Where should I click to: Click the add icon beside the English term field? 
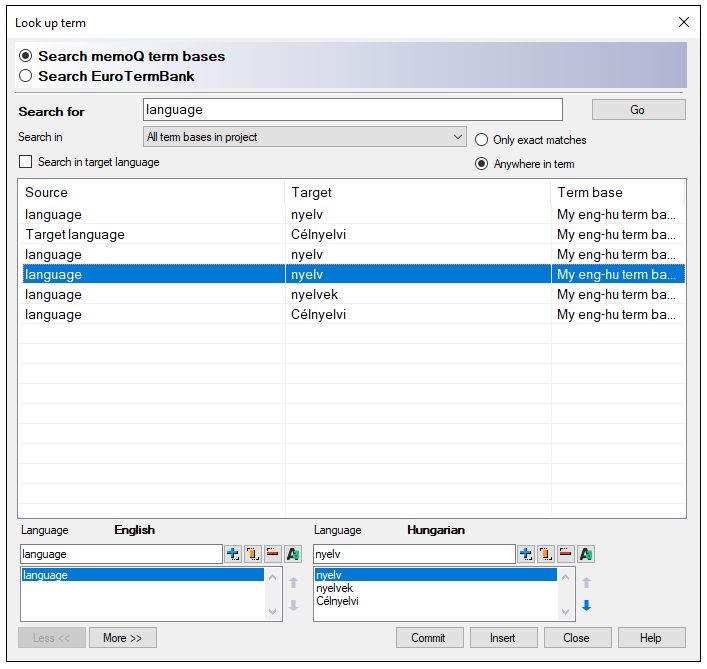[x=233, y=554]
